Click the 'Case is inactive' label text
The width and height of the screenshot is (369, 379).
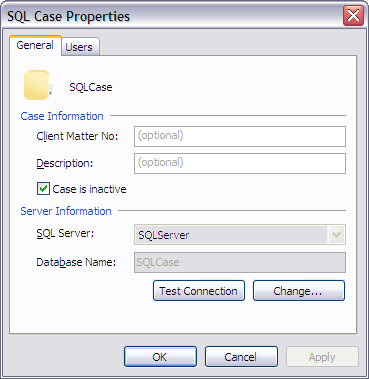pos(89,189)
